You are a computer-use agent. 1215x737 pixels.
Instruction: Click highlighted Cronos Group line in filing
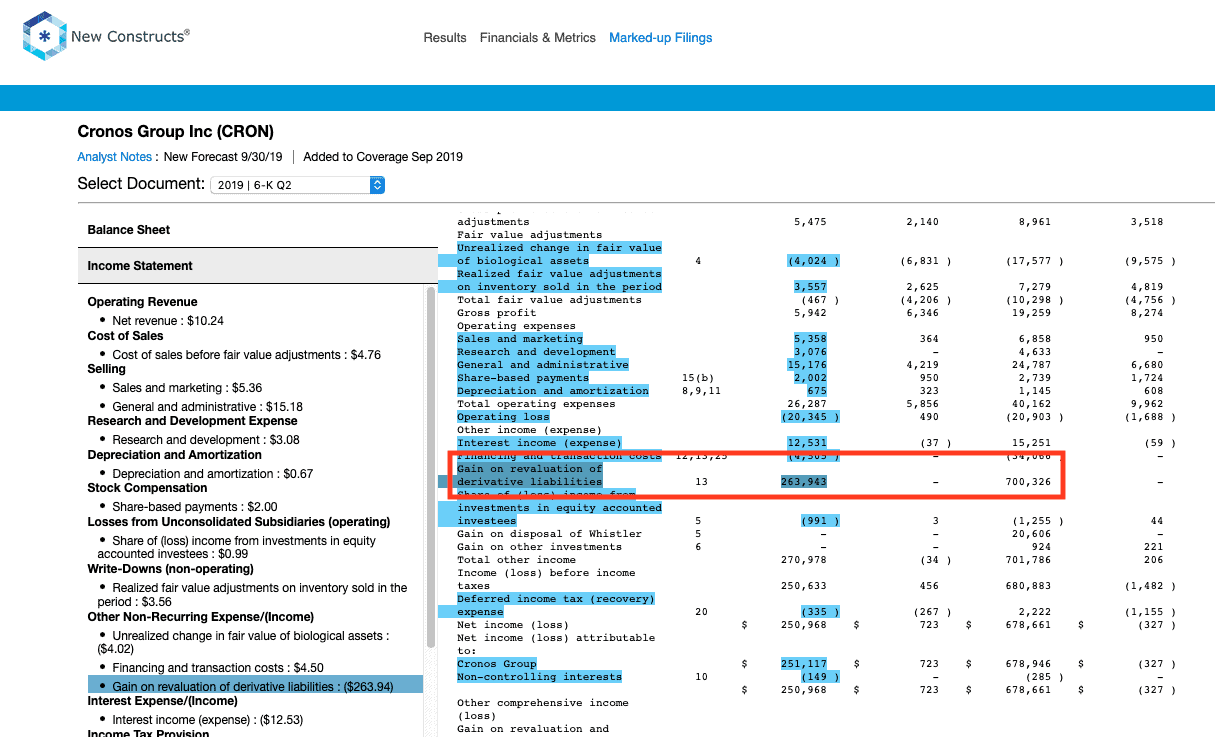tap(497, 664)
